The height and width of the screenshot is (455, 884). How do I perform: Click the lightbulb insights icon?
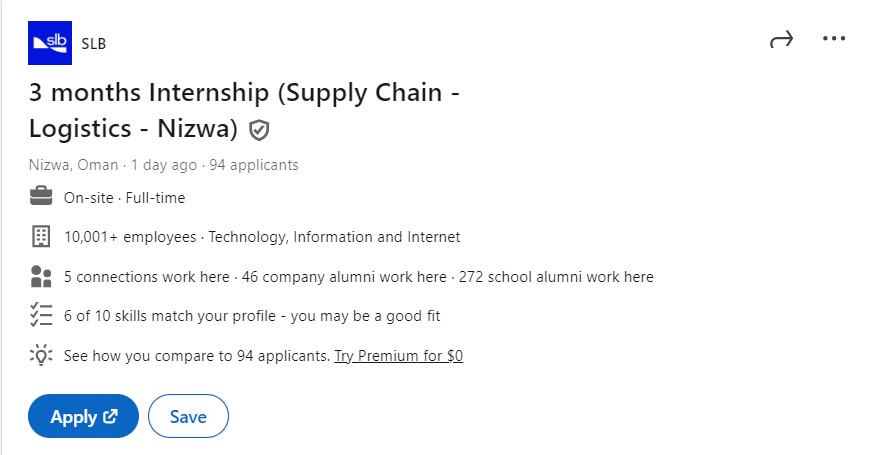[41, 355]
